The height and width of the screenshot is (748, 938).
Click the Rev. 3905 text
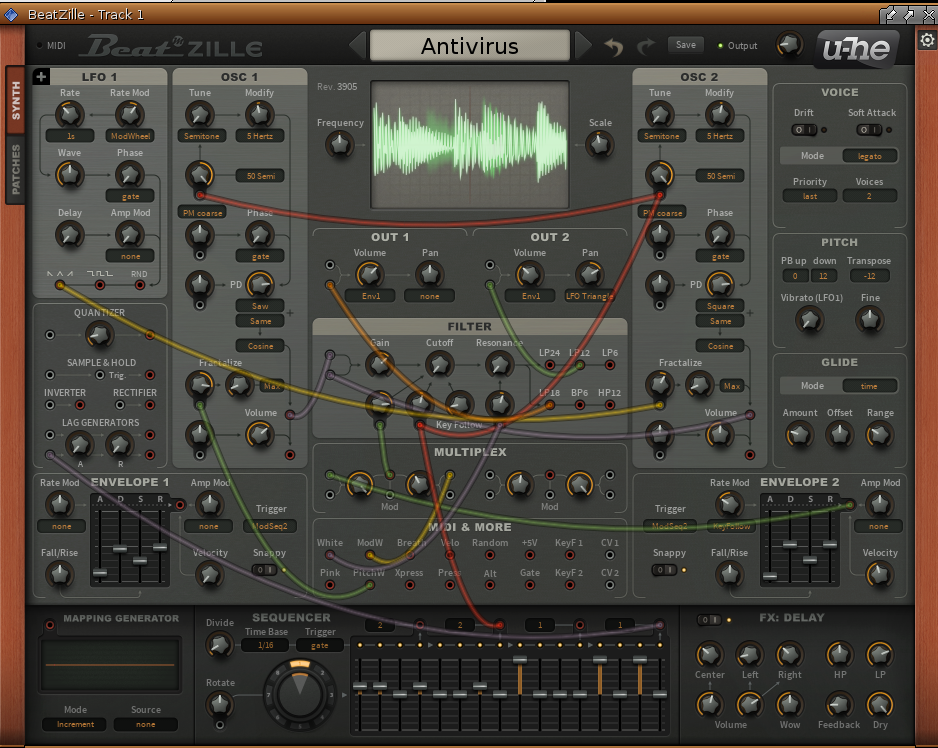[x=337, y=87]
